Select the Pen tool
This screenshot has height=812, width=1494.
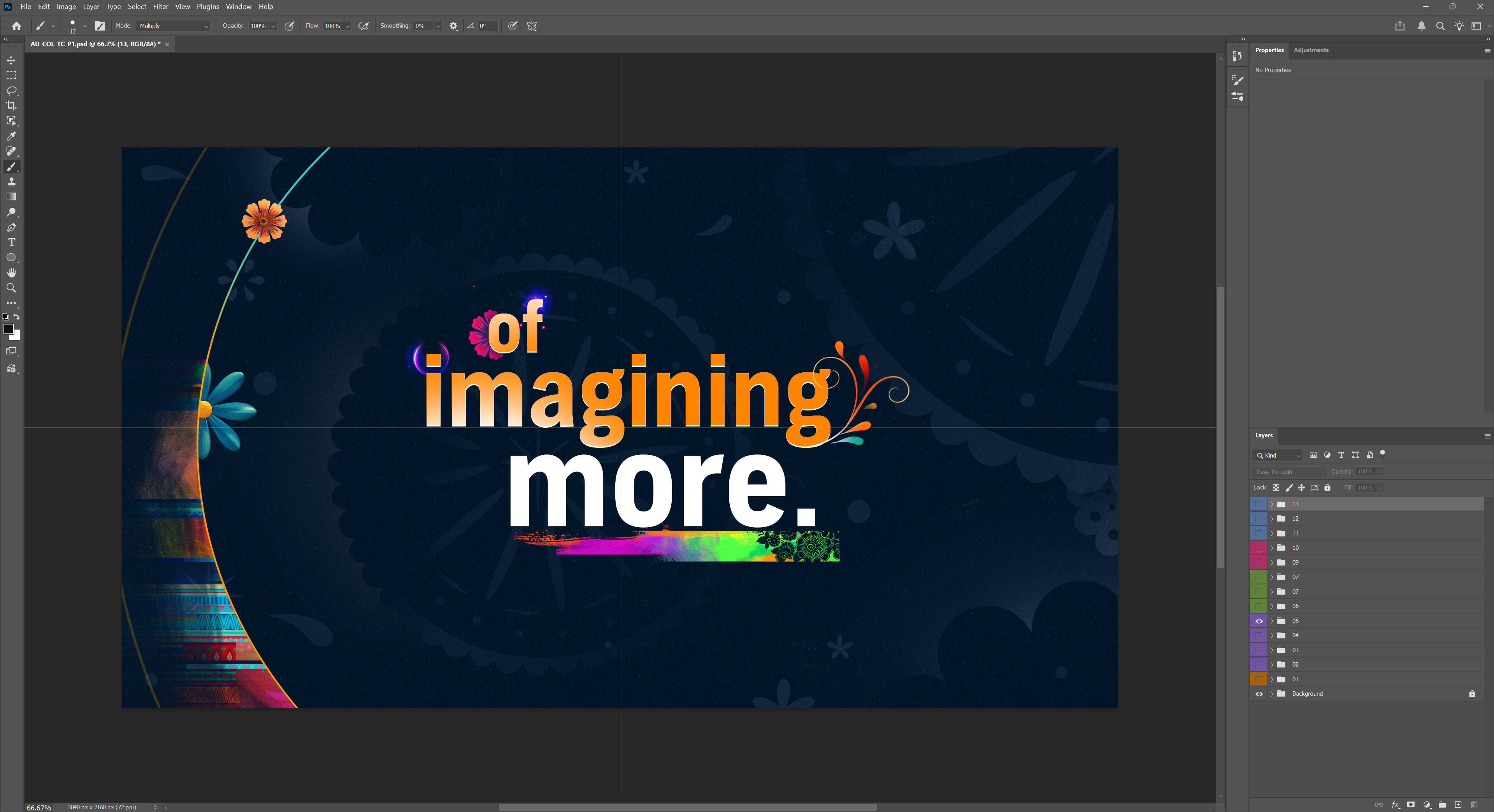11,227
